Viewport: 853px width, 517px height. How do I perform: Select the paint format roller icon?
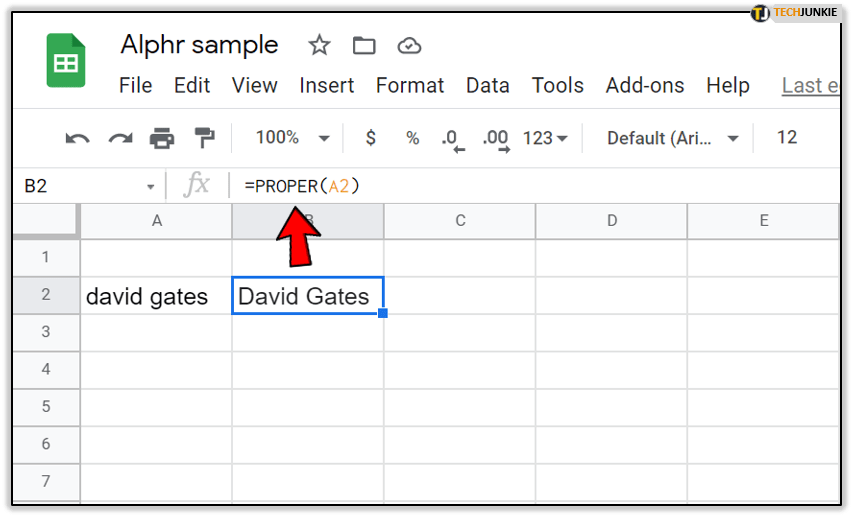pyautogui.click(x=204, y=138)
